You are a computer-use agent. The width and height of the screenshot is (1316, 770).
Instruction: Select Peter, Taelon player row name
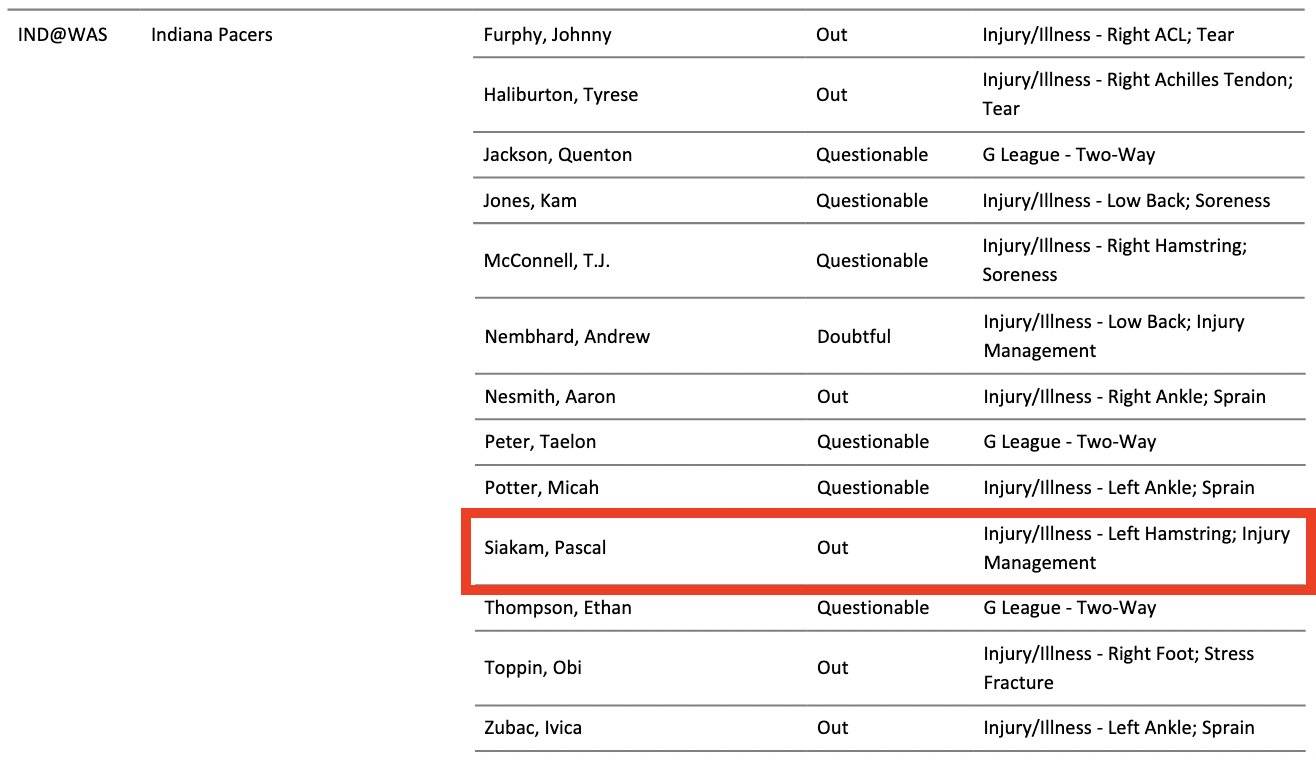(x=539, y=442)
